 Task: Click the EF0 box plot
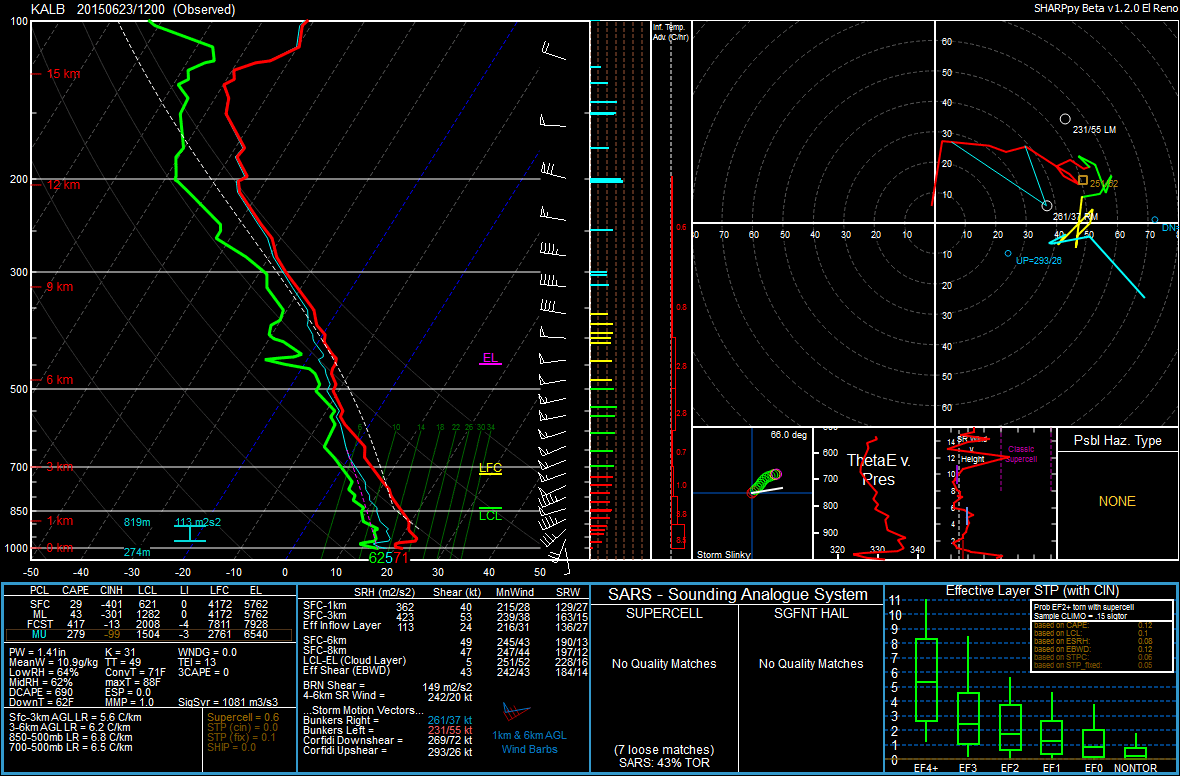[1092, 731]
